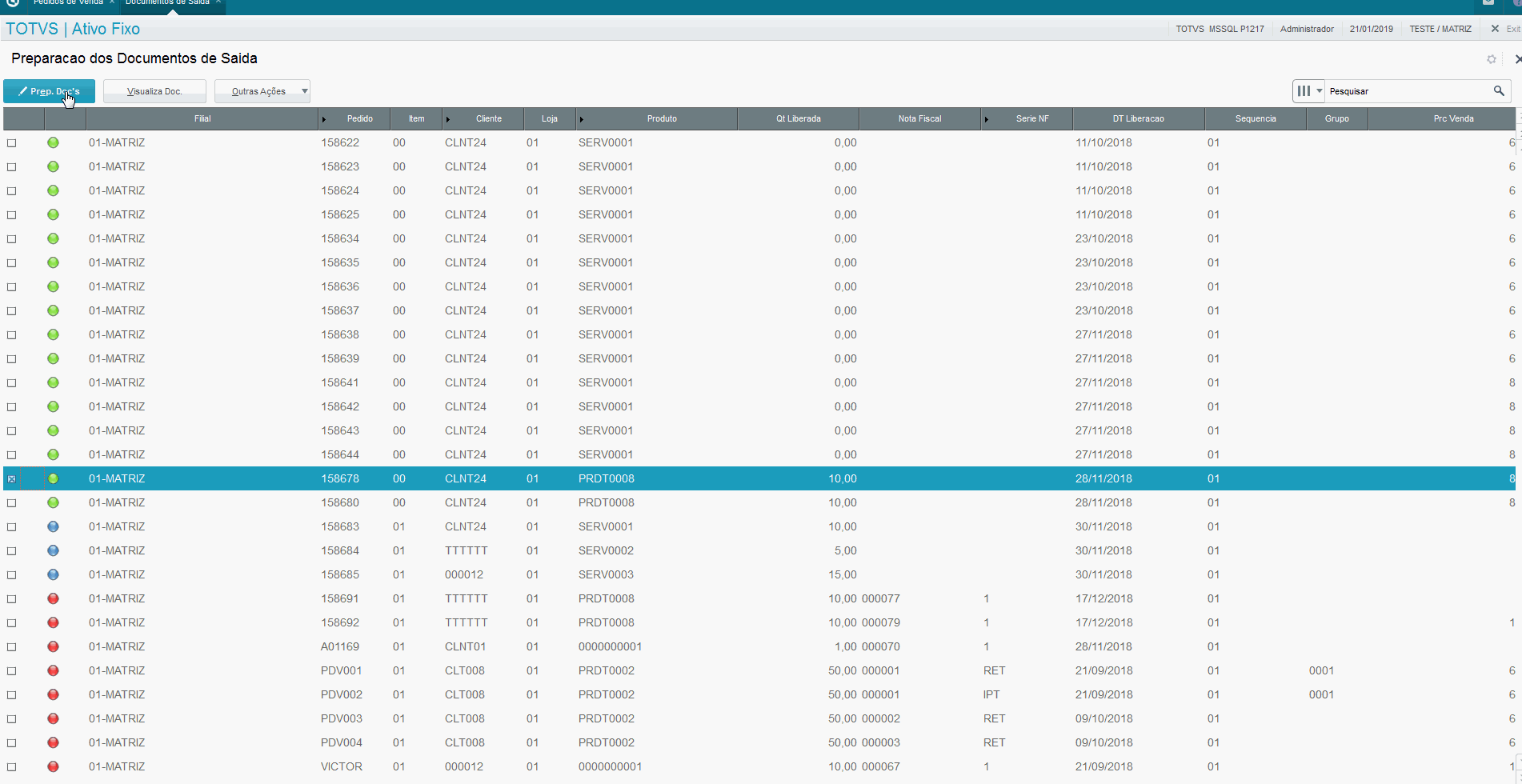Image resolution: width=1522 pixels, height=784 pixels.
Task: Click red status dot of pedido A01169
Action: [53, 646]
